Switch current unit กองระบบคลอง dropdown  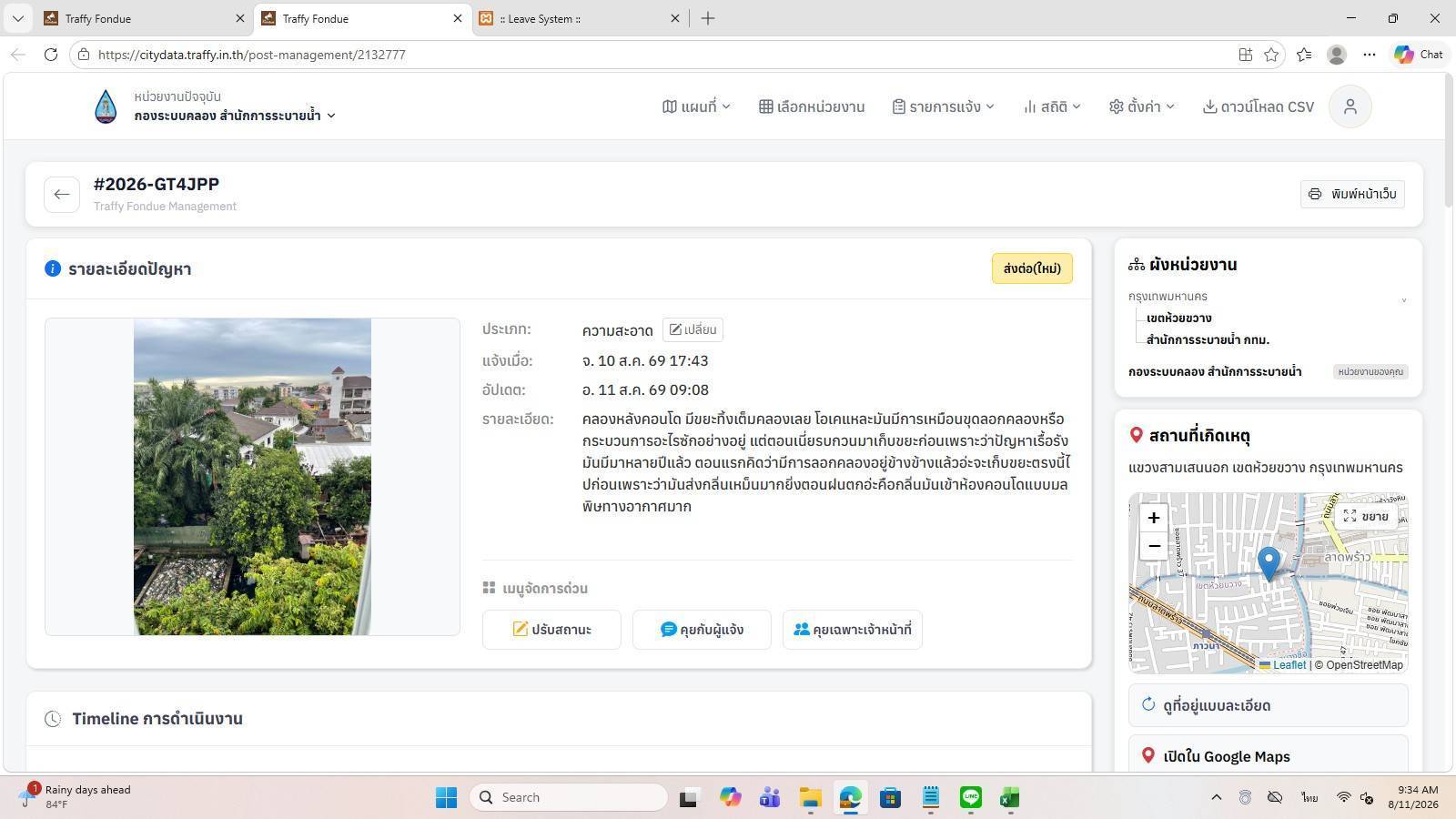(236, 116)
